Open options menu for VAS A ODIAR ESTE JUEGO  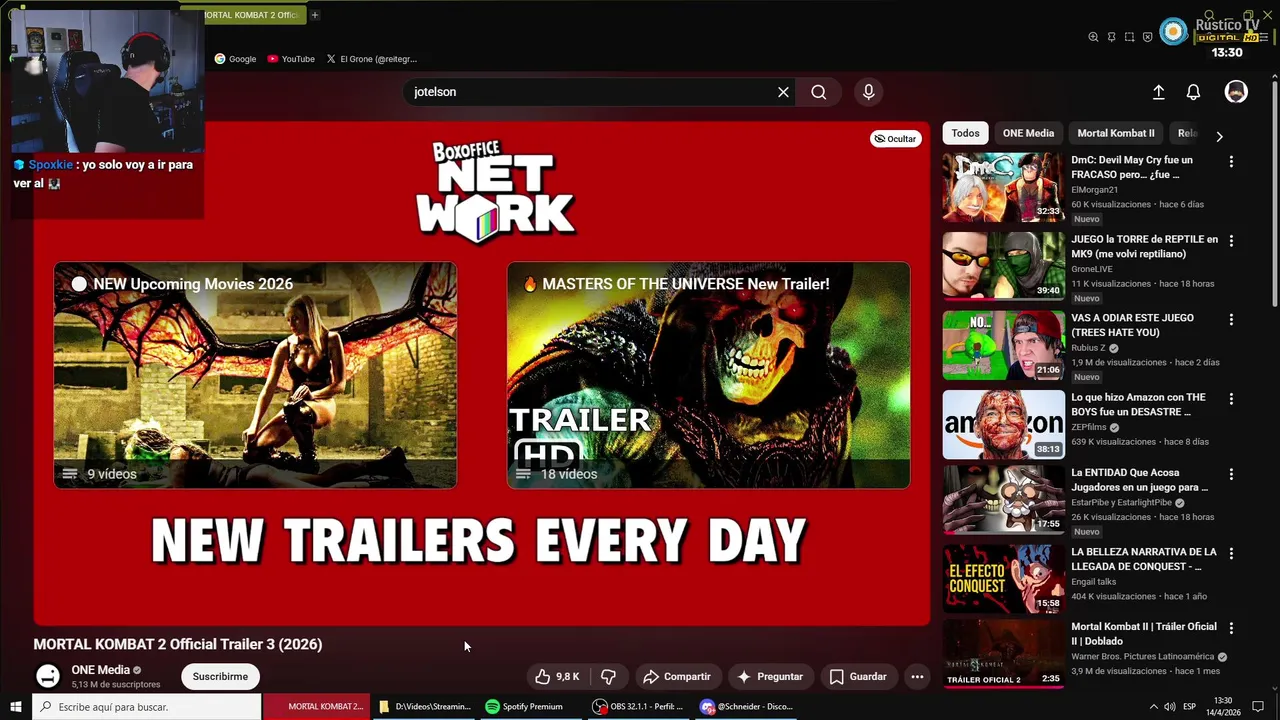click(1231, 319)
